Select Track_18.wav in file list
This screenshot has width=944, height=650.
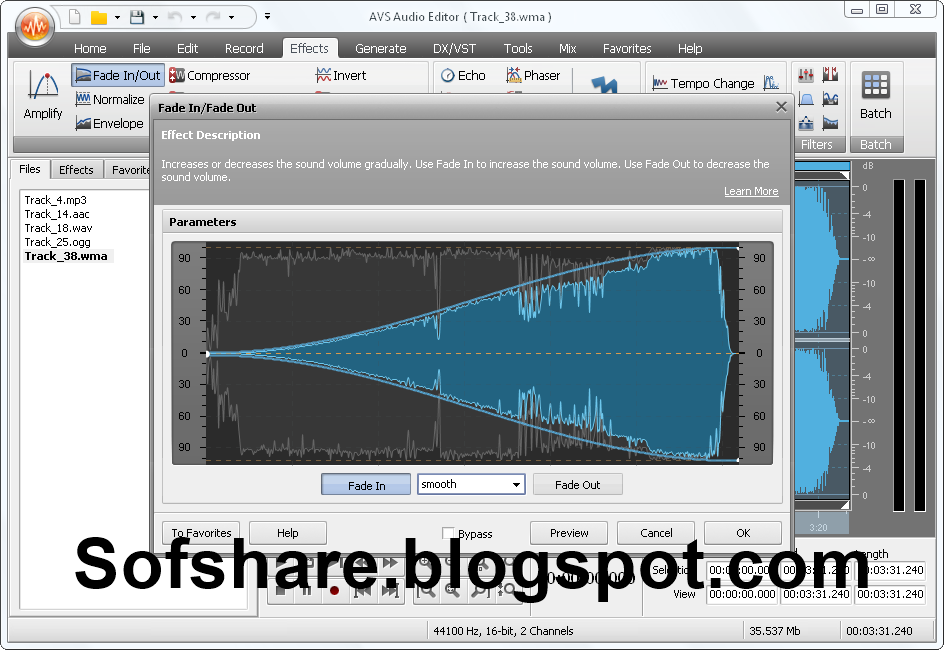pos(58,228)
